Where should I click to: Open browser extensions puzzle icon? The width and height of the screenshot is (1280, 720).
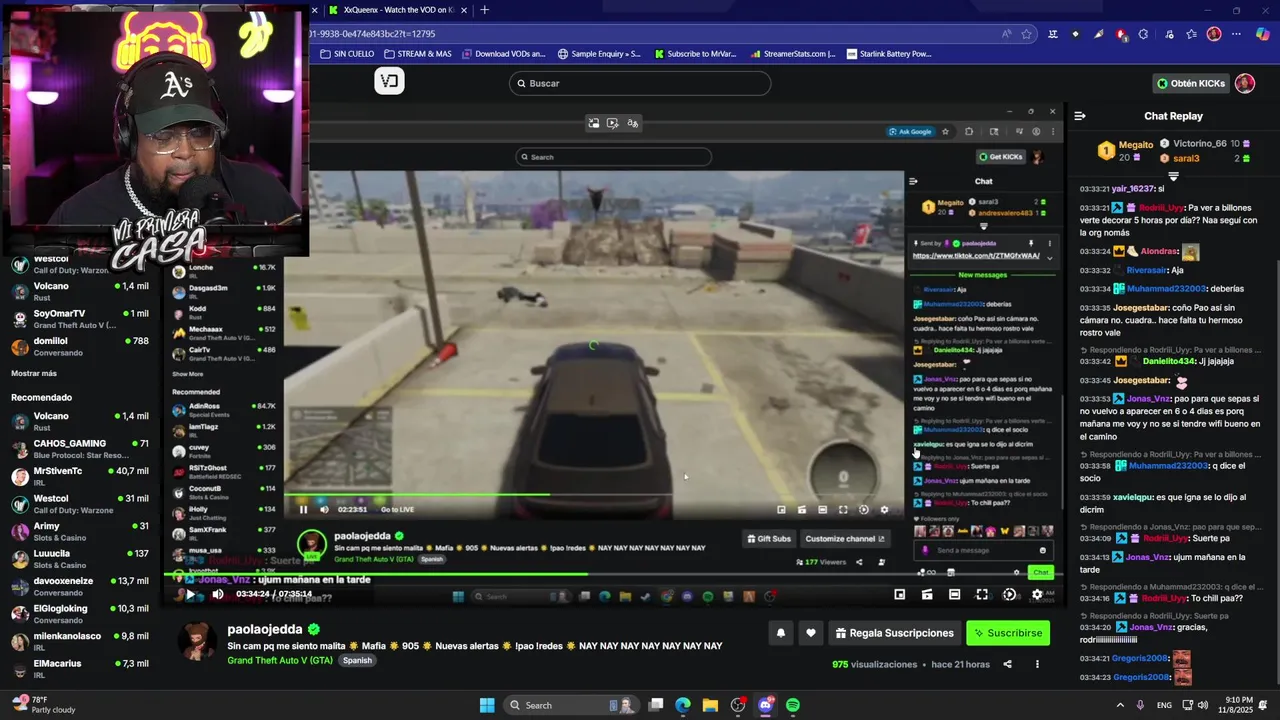click(1145, 34)
